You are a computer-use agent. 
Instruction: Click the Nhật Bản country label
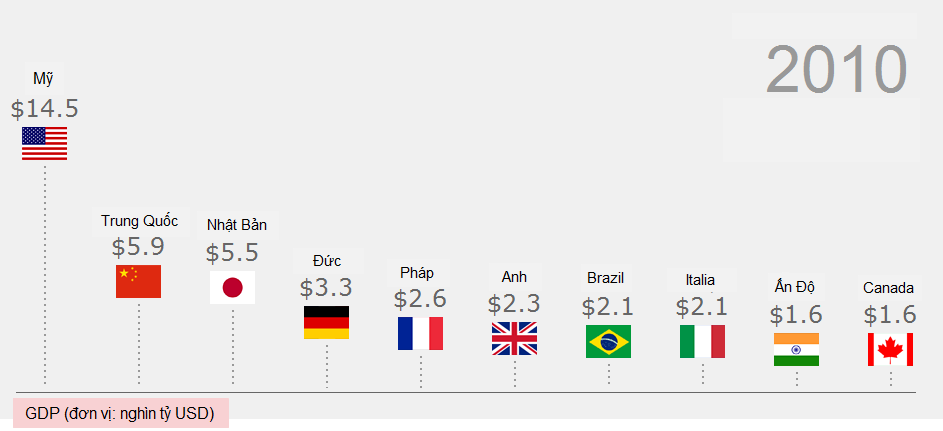coord(236,224)
